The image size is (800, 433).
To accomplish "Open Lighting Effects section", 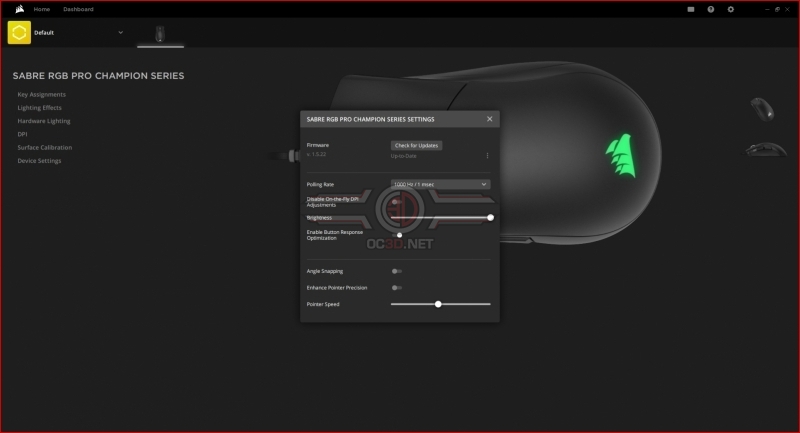I will click(39, 108).
